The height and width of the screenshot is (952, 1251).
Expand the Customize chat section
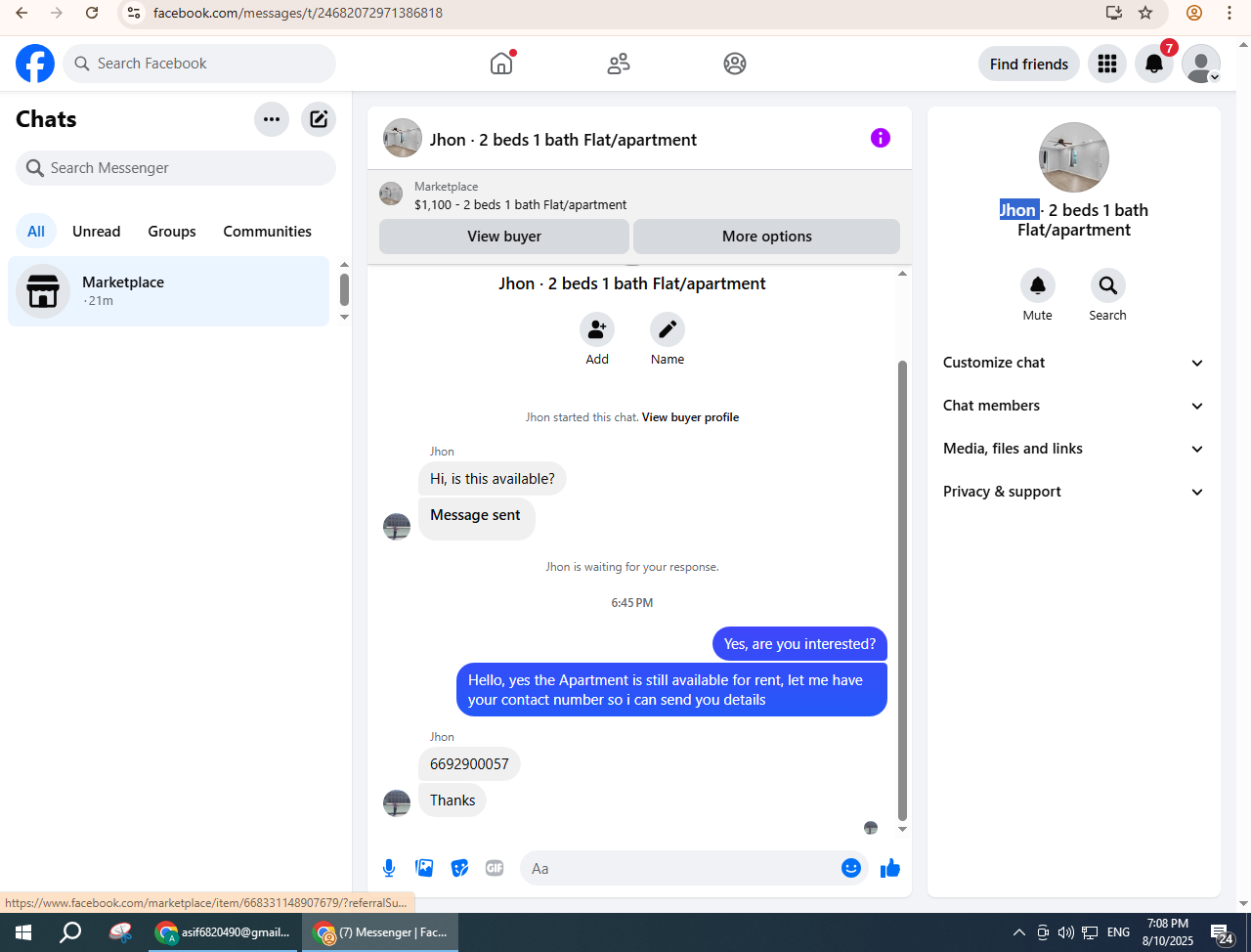tap(1074, 363)
